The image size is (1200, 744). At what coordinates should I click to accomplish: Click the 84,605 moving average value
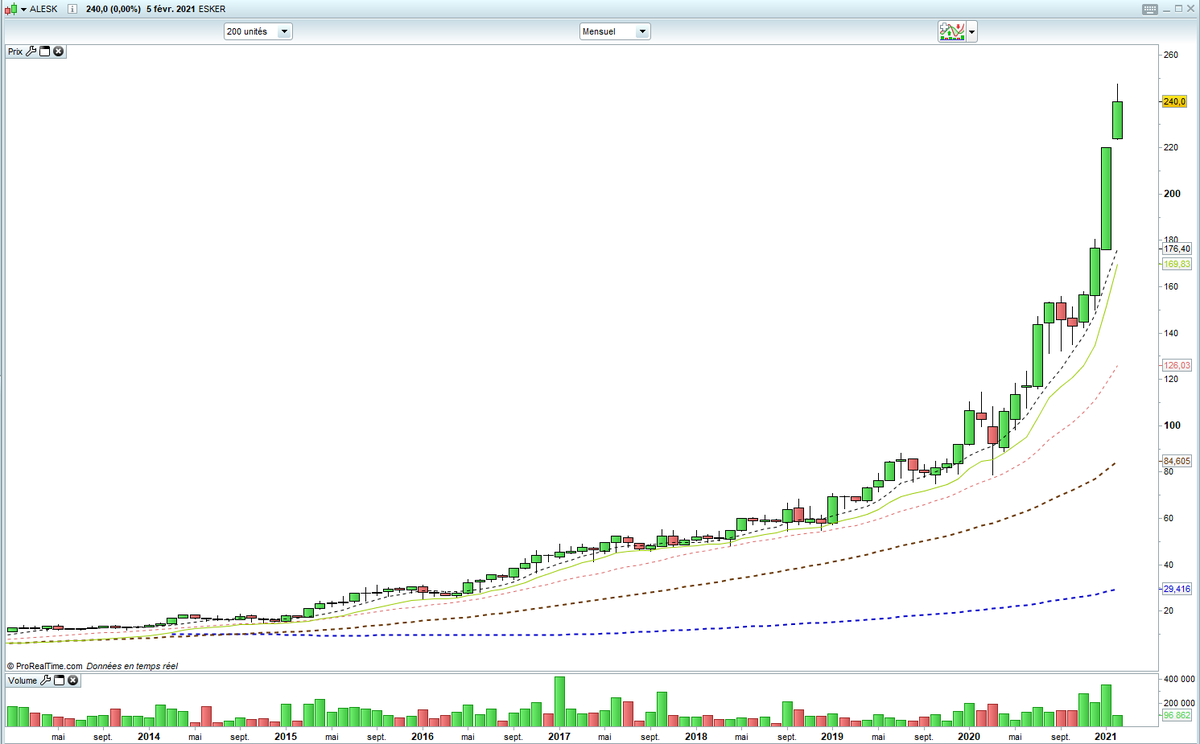tap(1177, 461)
